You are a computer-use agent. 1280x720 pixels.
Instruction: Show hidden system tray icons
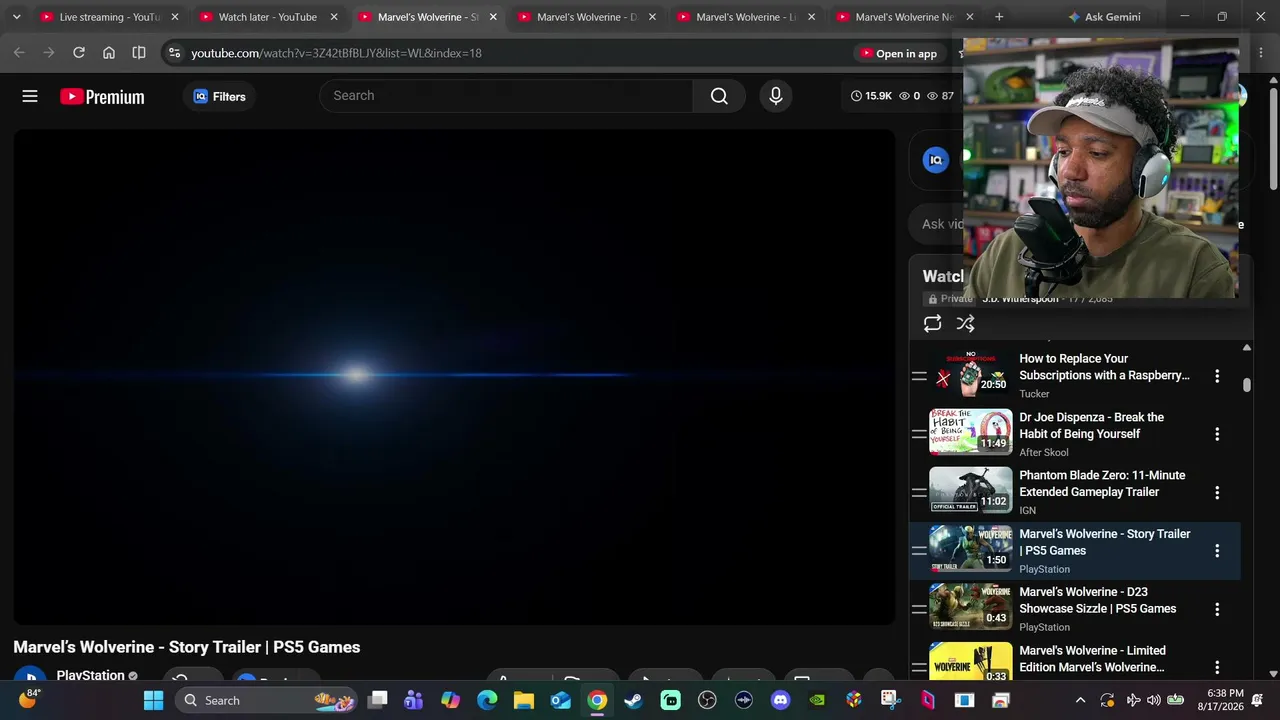1080,700
